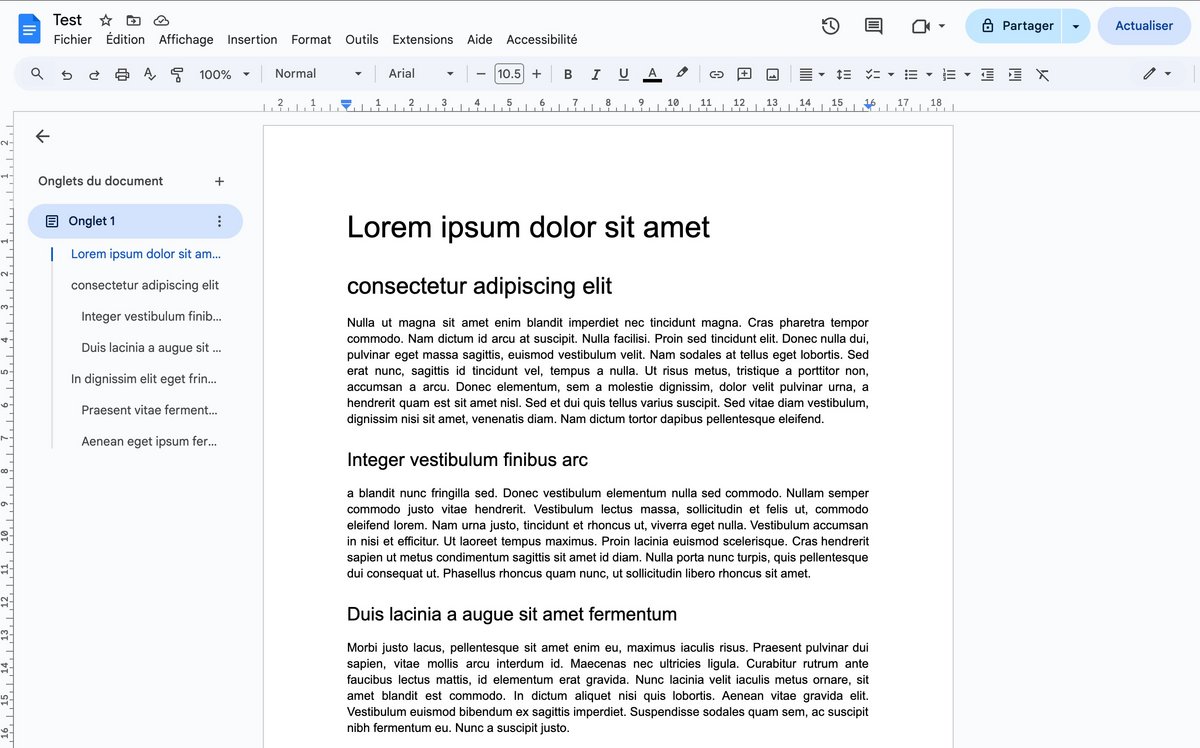Toggle bold formatting
The image size is (1200, 748).
568,74
